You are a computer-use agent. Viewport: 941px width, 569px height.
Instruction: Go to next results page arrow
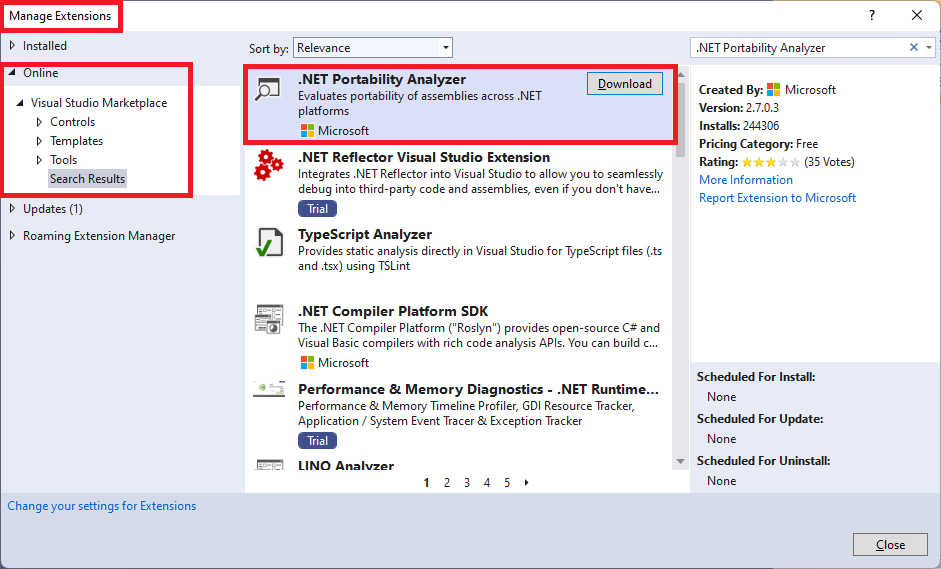[526, 483]
